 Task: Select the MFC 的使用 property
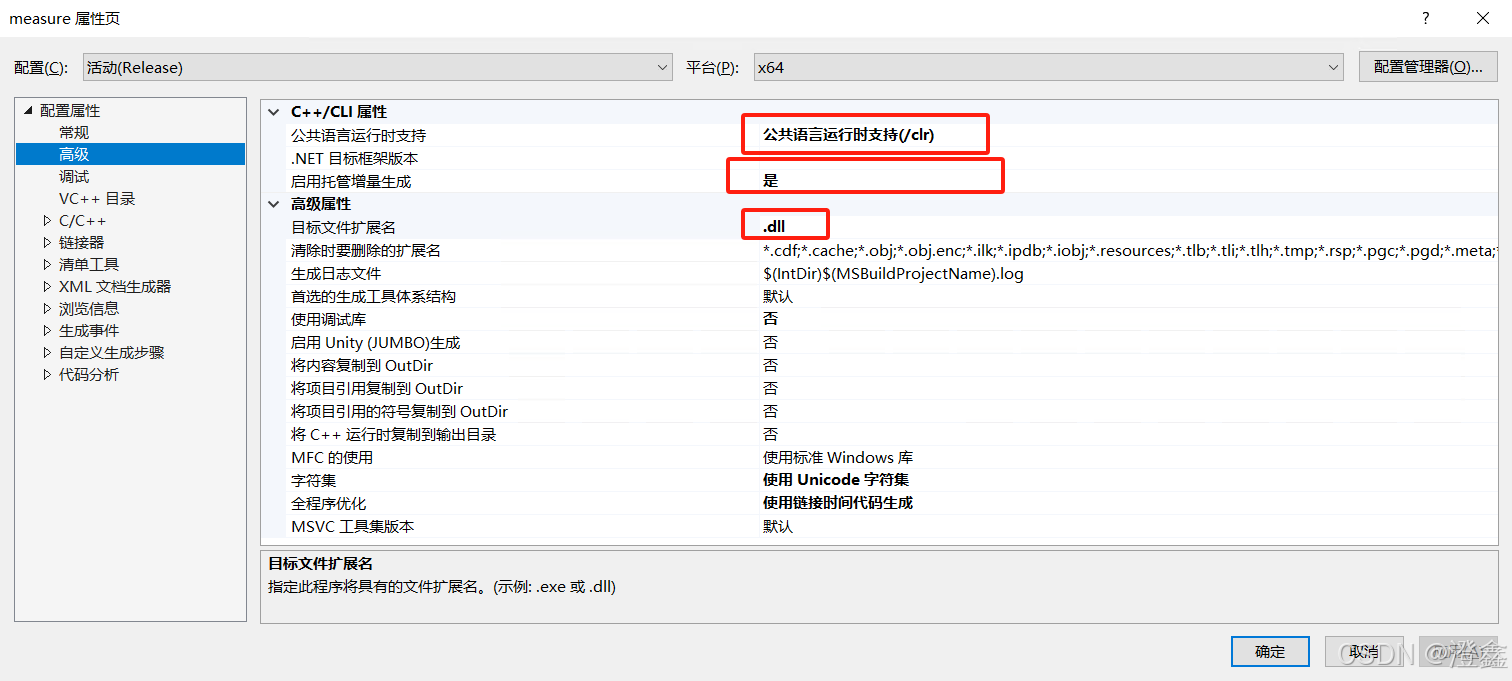click(x=332, y=457)
